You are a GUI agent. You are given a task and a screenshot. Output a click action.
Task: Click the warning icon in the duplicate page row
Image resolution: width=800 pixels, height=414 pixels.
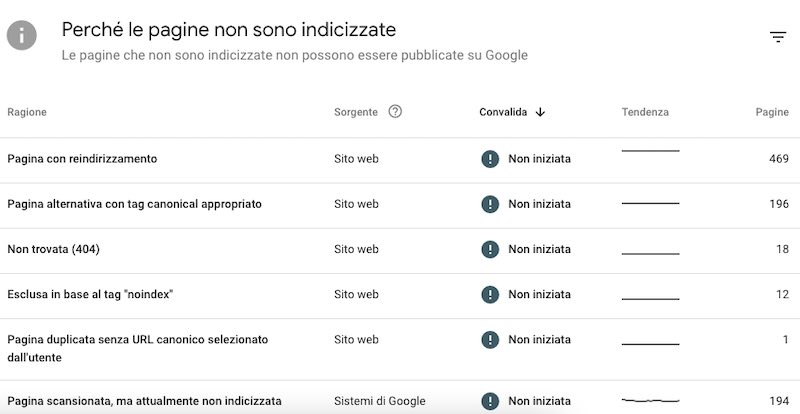[490, 340]
